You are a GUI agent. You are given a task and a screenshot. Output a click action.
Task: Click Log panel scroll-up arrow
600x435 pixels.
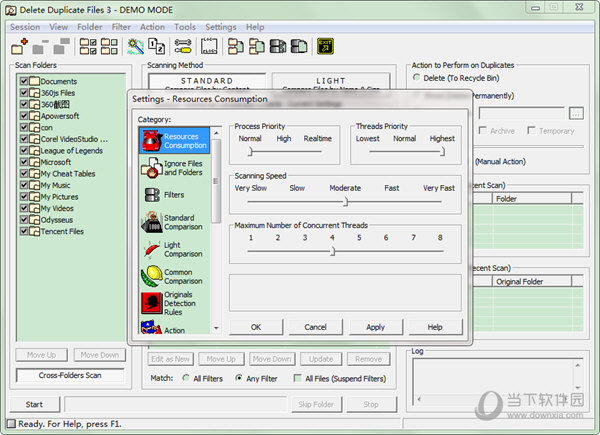(578, 366)
